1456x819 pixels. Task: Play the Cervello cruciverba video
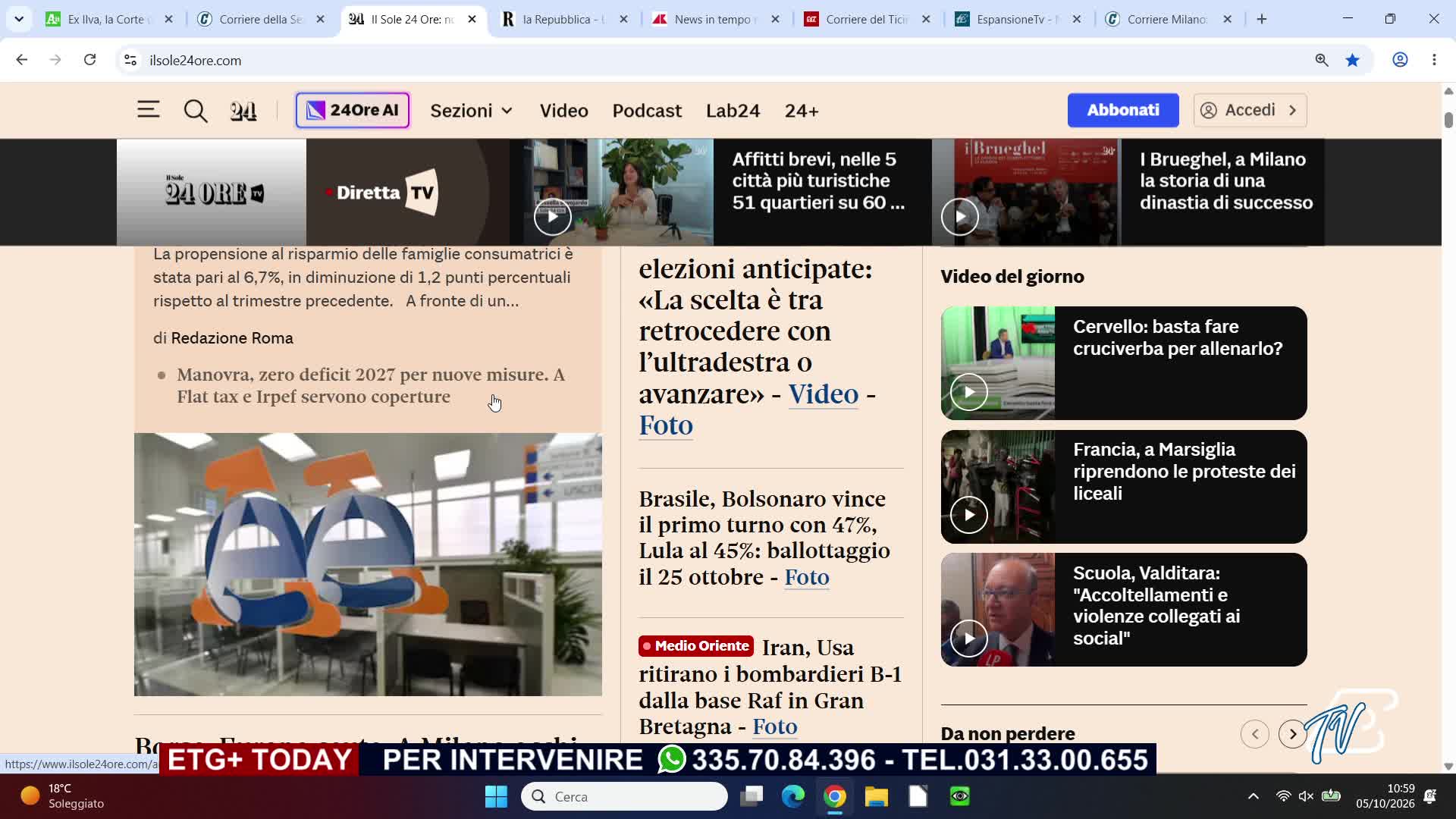point(968,392)
